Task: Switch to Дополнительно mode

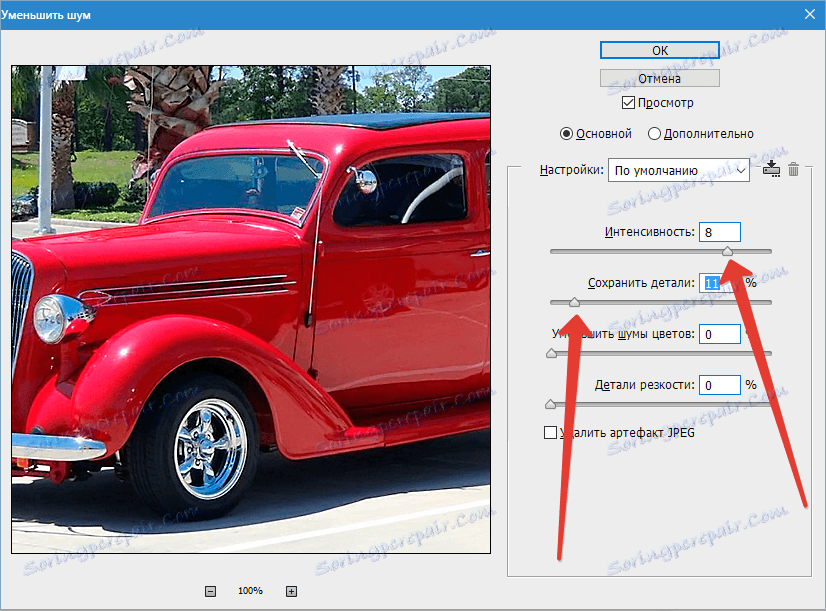Action: [x=654, y=133]
